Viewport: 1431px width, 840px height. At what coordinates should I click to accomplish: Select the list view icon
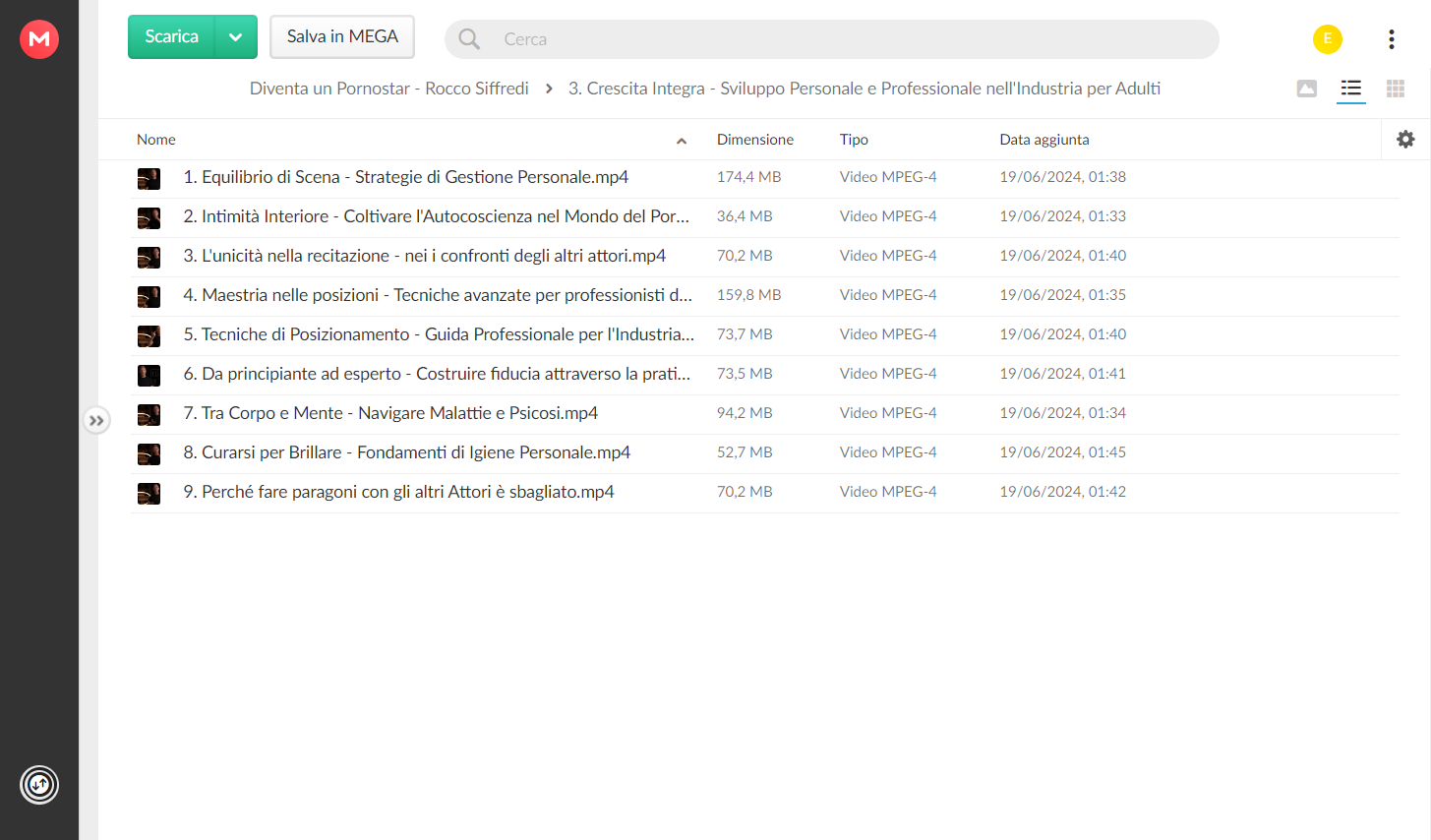[x=1351, y=90]
